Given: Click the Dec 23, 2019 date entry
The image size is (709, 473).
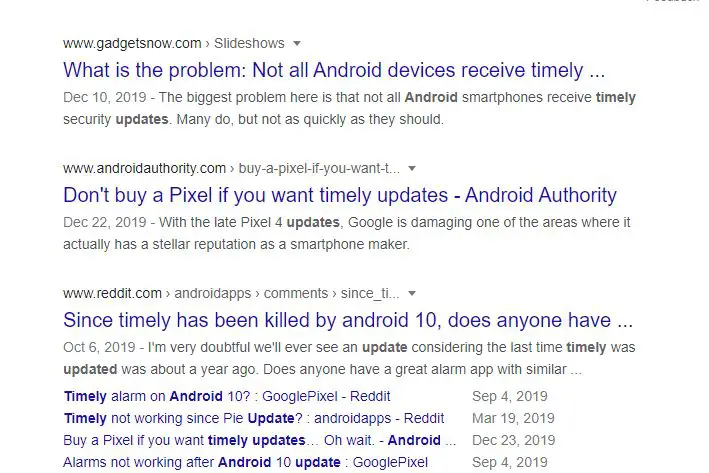Looking at the screenshot, I should click(514, 440).
